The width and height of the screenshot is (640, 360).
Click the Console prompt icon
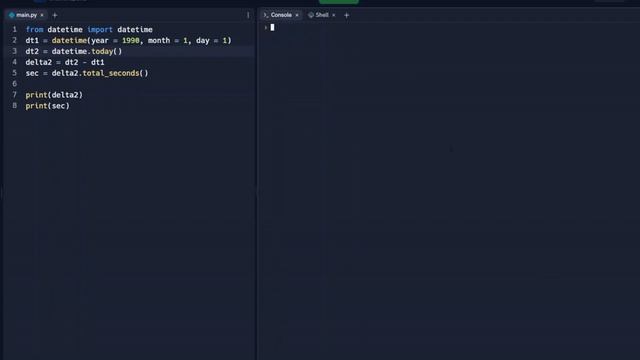pyautogui.click(x=265, y=15)
